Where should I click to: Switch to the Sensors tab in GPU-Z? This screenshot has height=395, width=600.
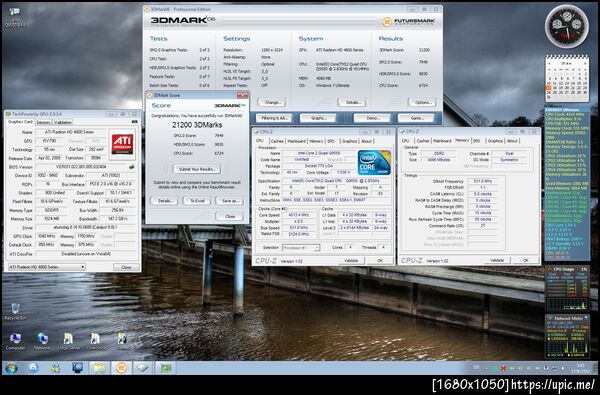[43, 122]
